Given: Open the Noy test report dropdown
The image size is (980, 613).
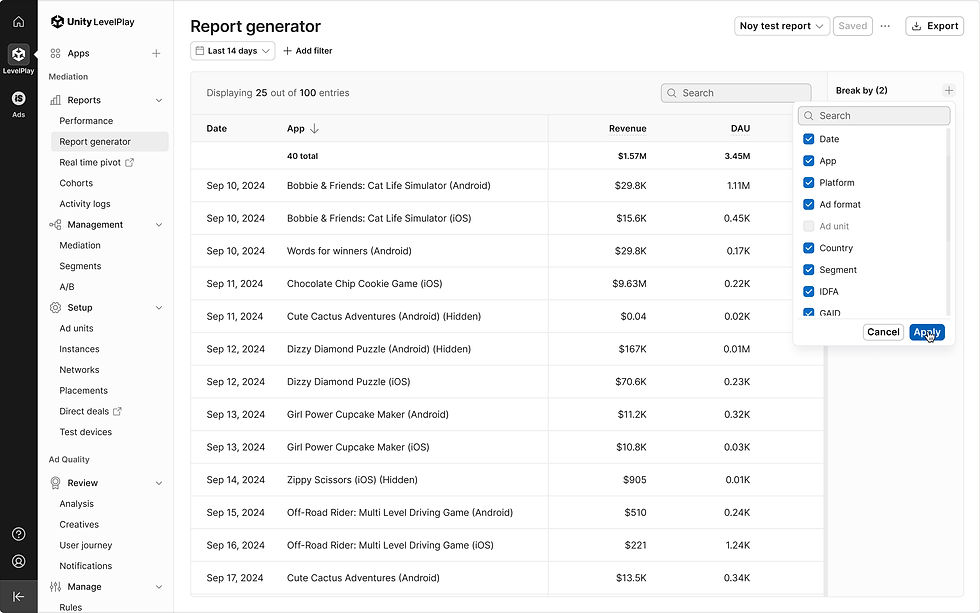Looking at the screenshot, I should point(782,26).
